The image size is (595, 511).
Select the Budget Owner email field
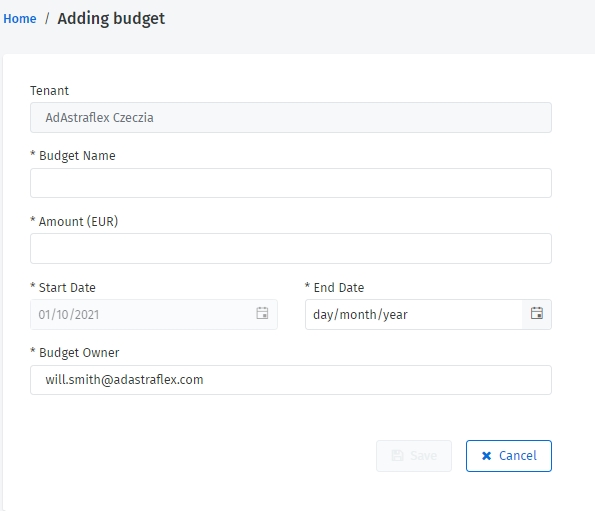(x=291, y=380)
